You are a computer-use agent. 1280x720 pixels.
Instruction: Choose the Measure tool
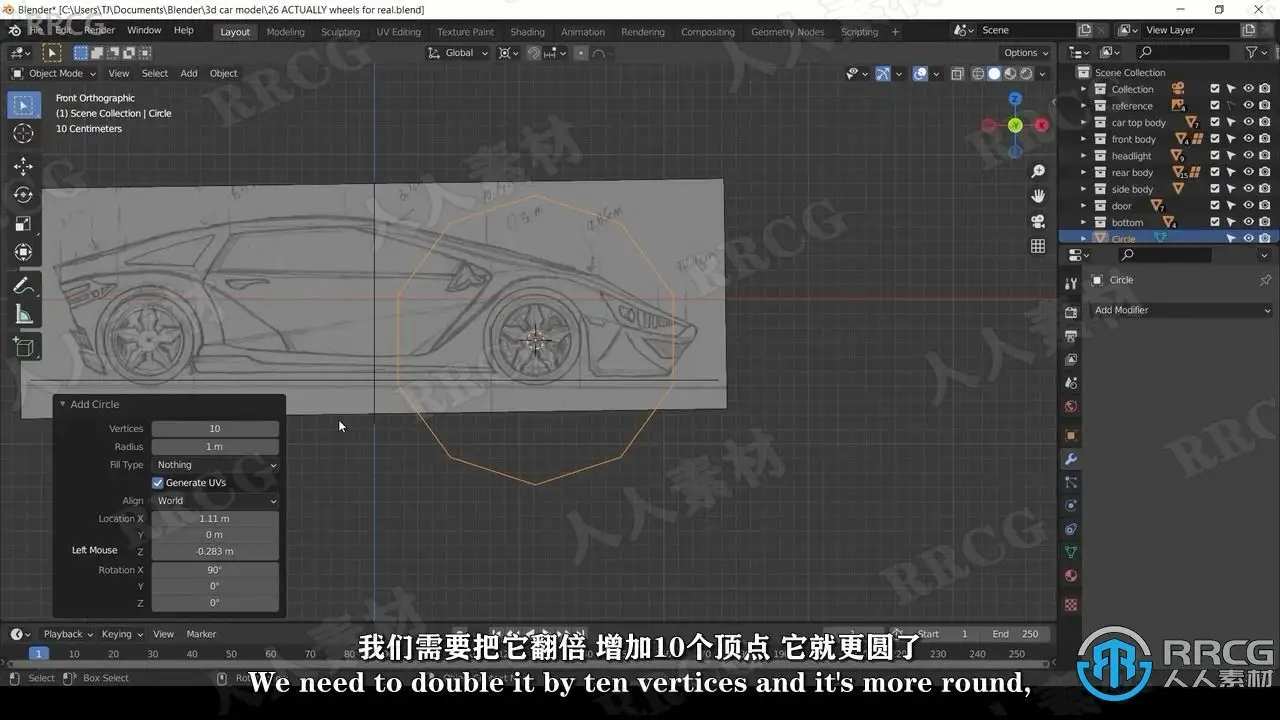point(23,315)
